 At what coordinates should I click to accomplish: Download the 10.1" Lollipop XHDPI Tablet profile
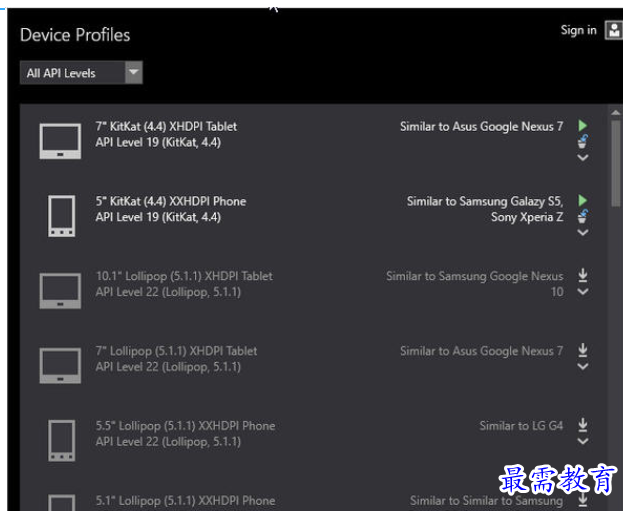coord(582,275)
